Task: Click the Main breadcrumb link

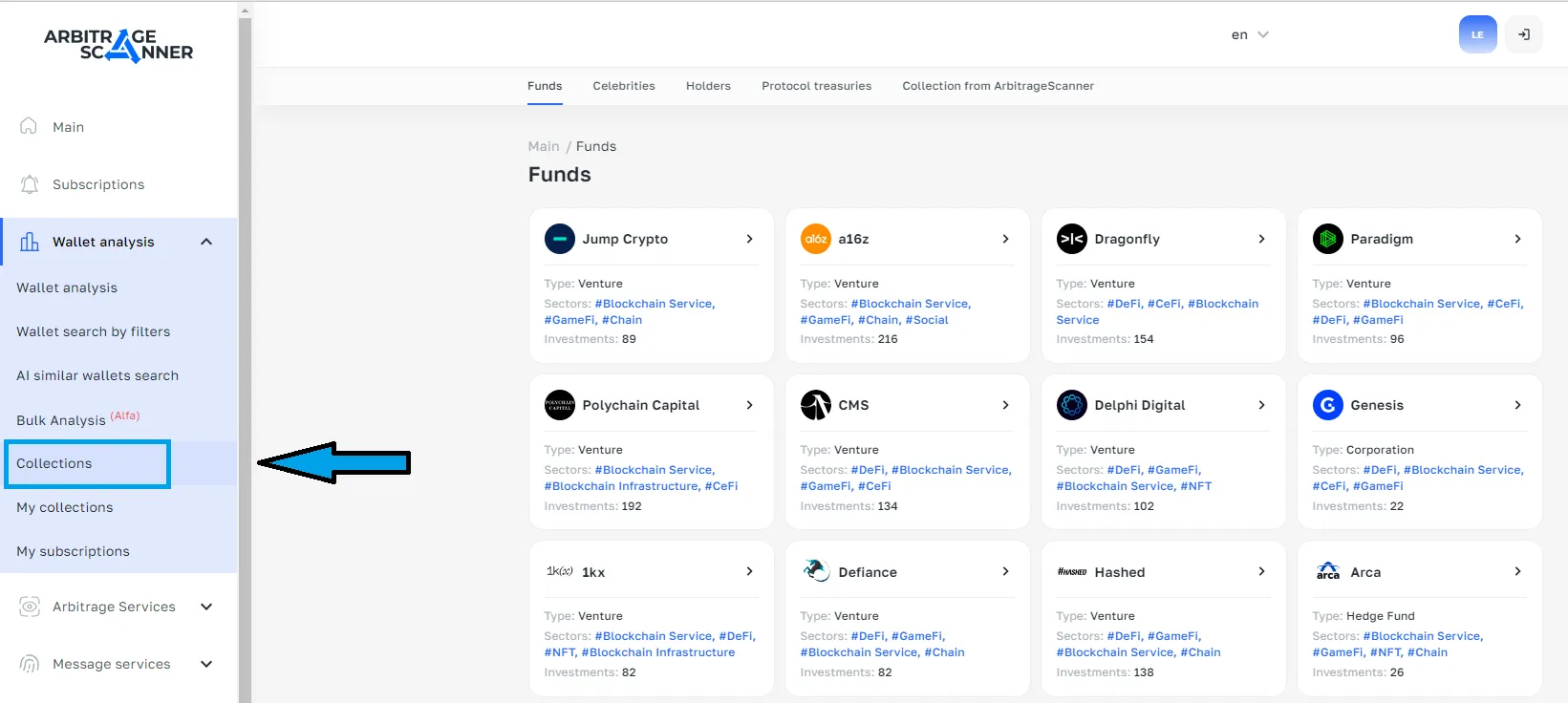Action: (544, 146)
